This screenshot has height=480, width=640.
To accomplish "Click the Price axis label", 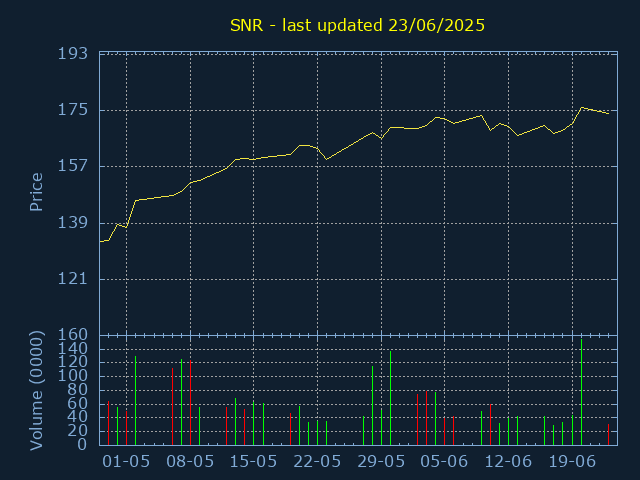I will click(x=36, y=192).
